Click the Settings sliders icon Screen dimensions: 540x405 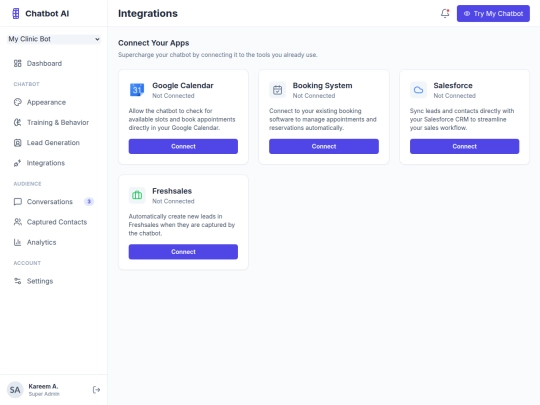click(x=18, y=281)
